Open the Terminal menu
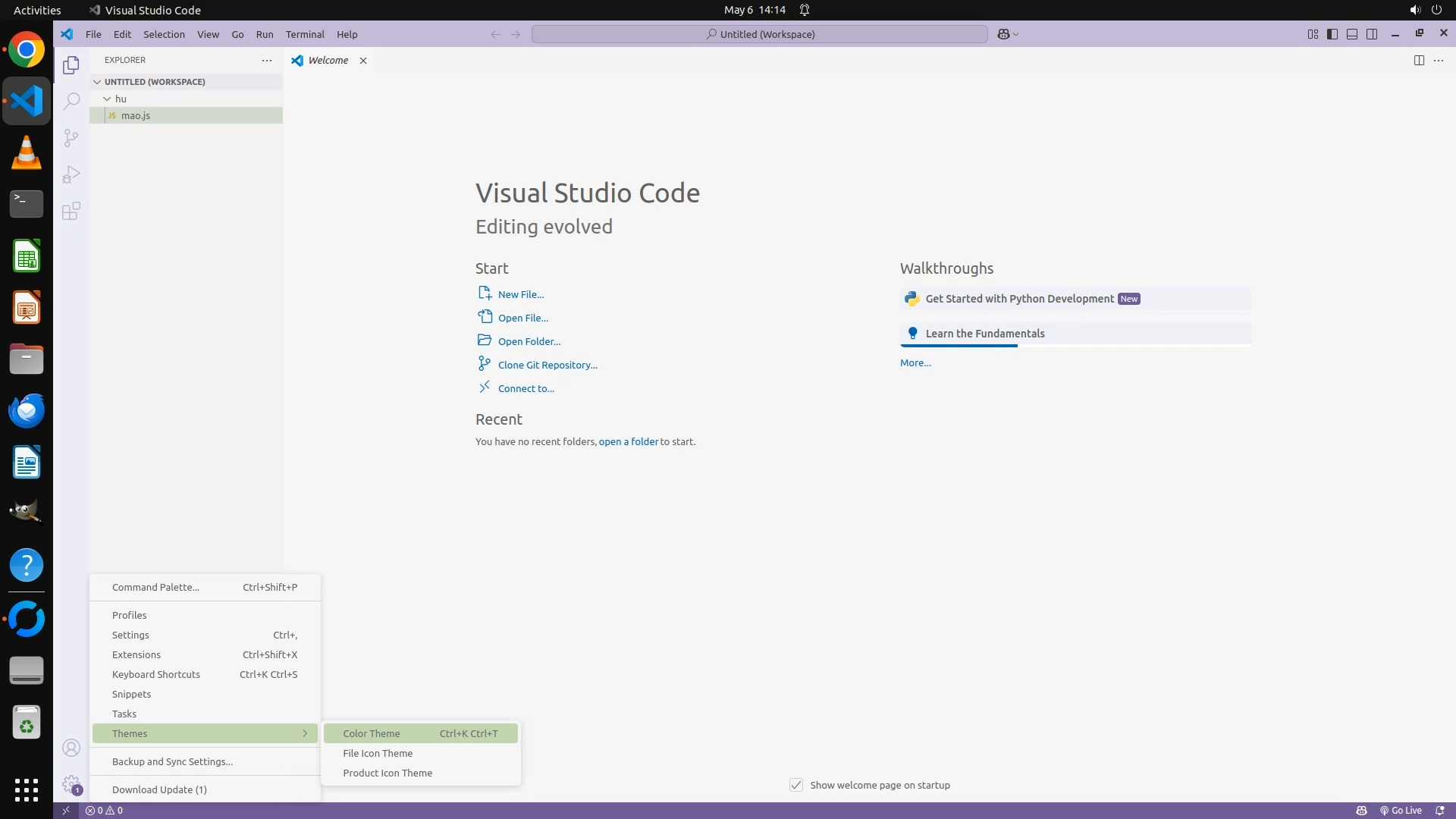 click(x=305, y=34)
